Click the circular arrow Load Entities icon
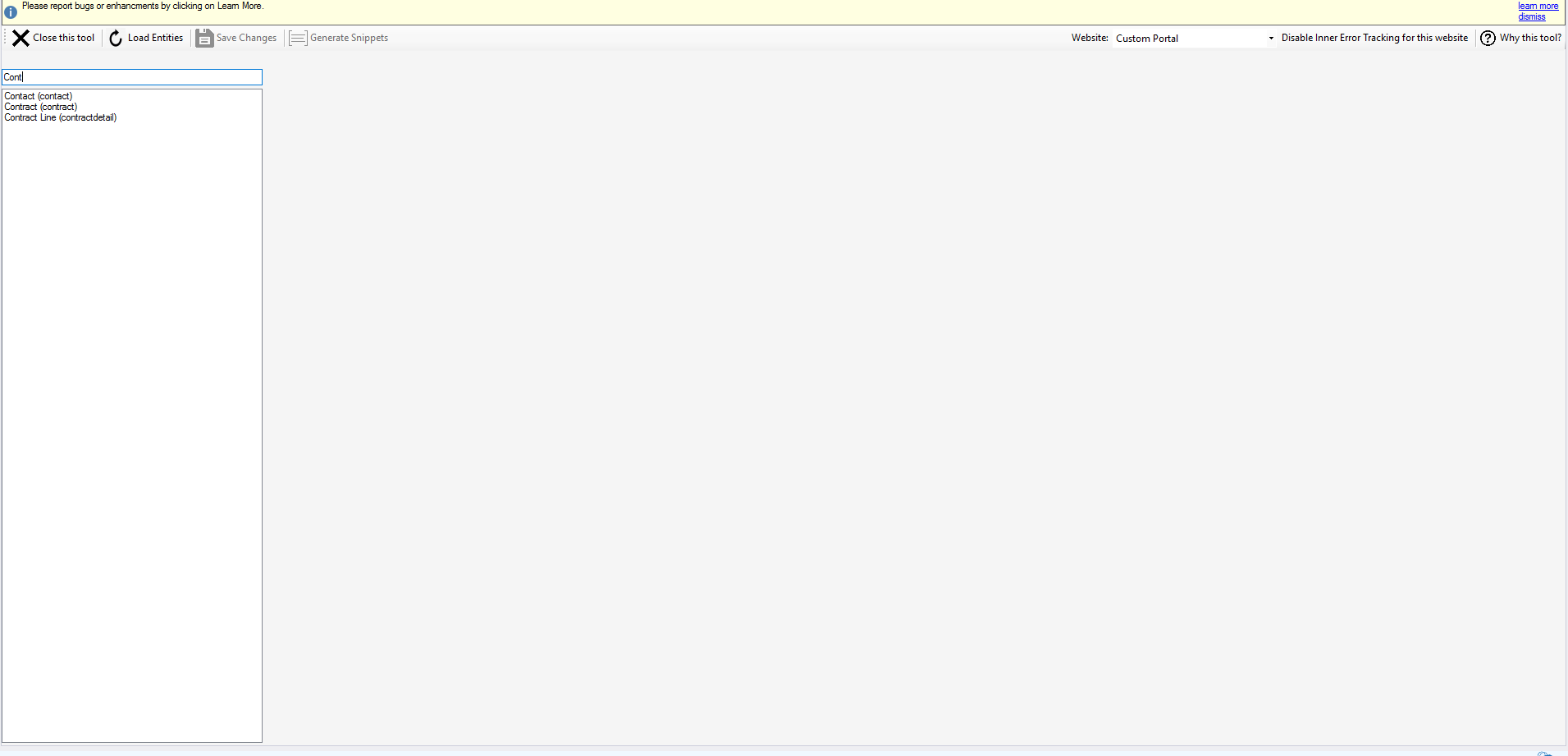 pyautogui.click(x=116, y=39)
